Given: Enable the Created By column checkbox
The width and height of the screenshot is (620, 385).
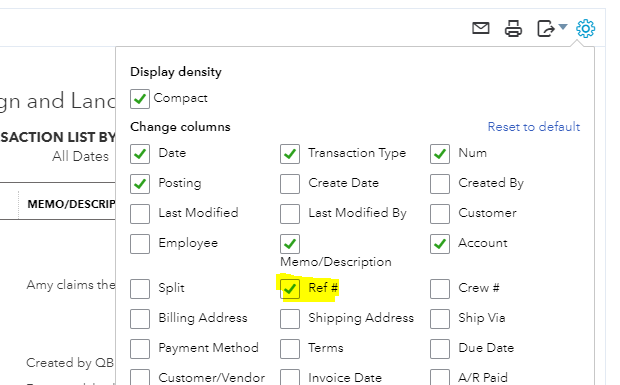Looking at the screenshot, I should 440,184.
